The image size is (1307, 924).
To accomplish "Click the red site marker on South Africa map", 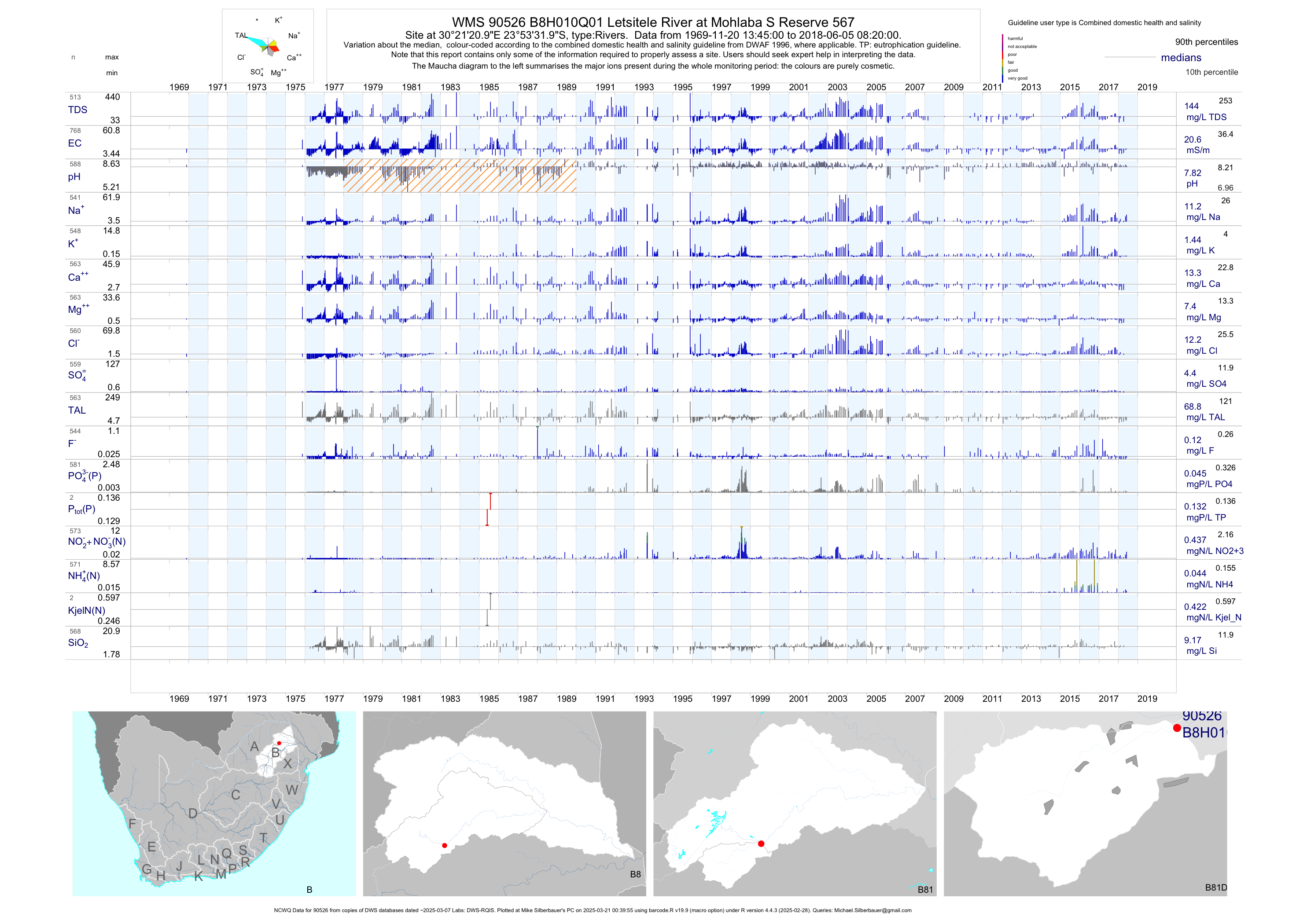I will pos(279,743).
